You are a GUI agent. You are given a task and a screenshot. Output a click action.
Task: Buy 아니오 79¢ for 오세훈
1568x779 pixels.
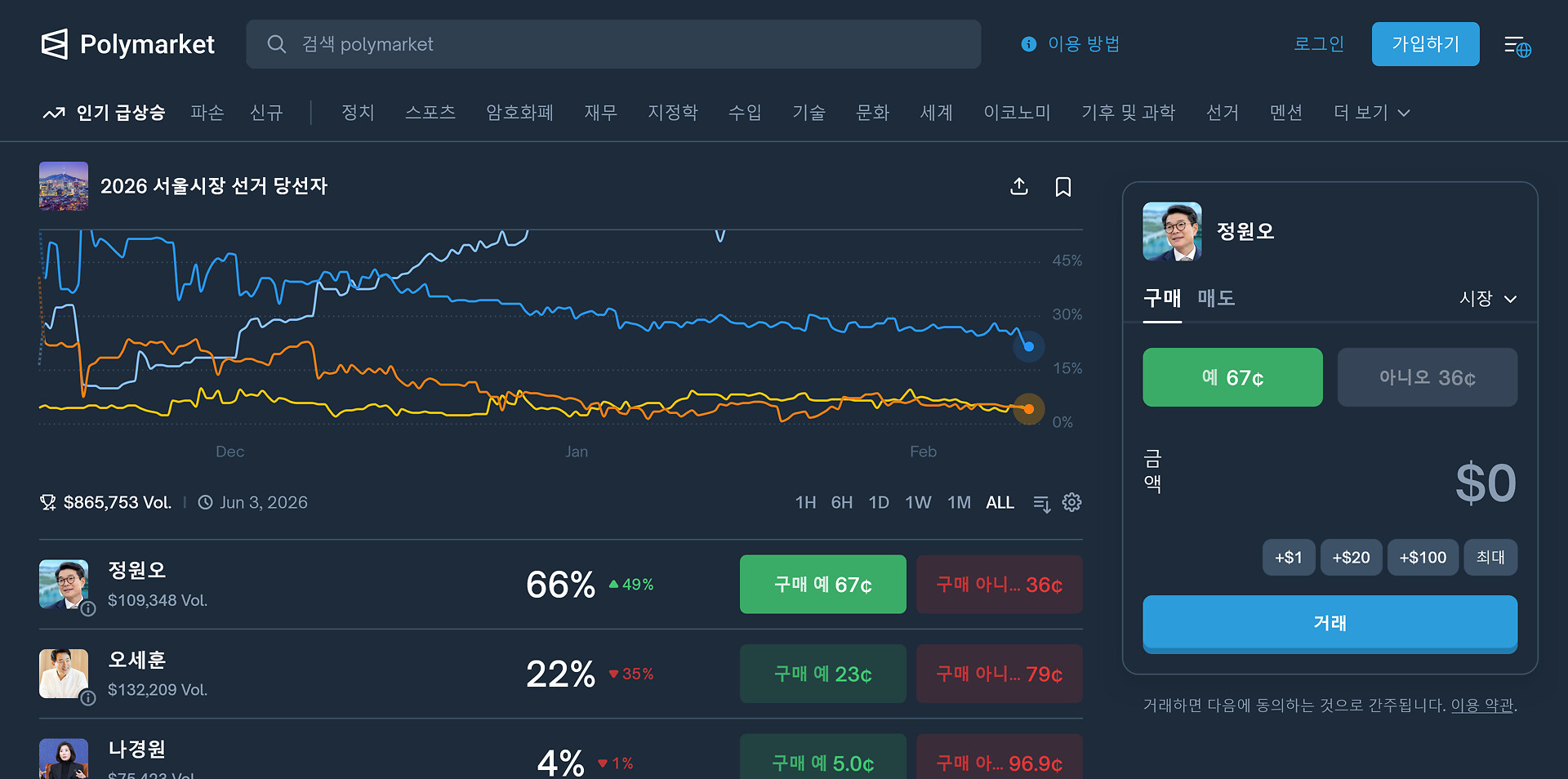click(x=1000, y=674)
